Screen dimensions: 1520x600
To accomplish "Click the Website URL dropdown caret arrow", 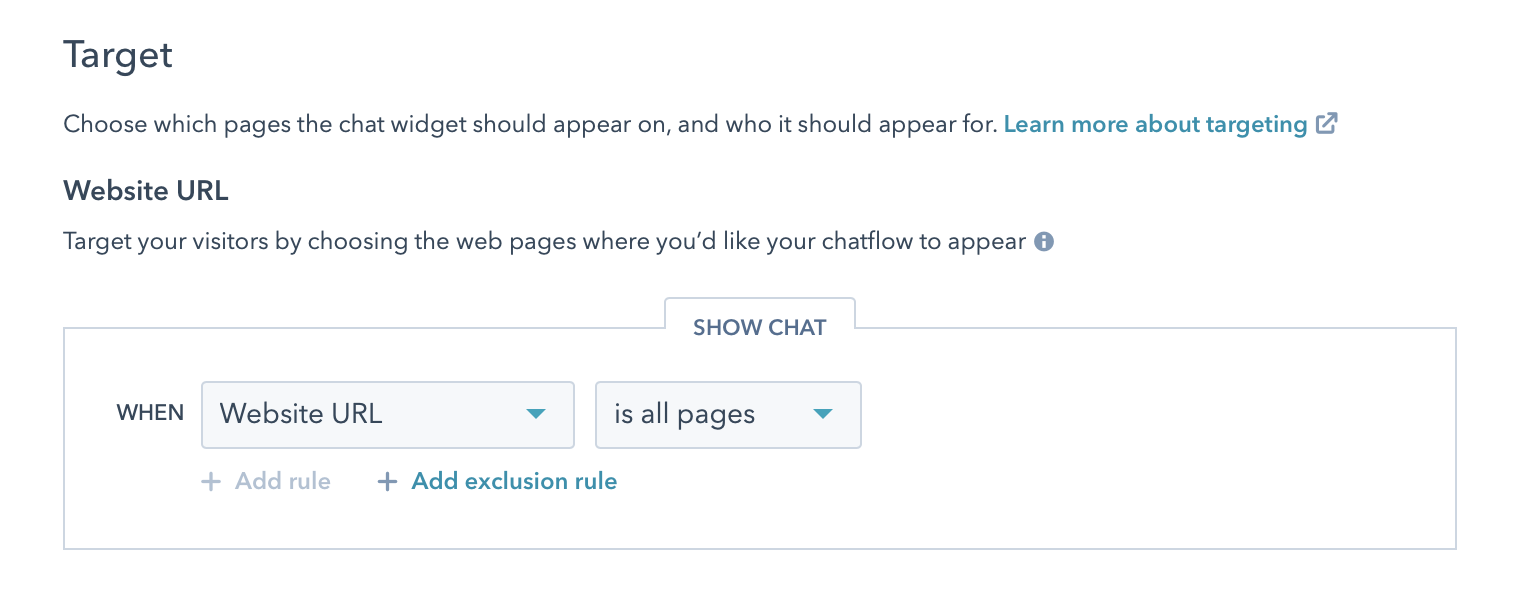I will pos(536,414).
